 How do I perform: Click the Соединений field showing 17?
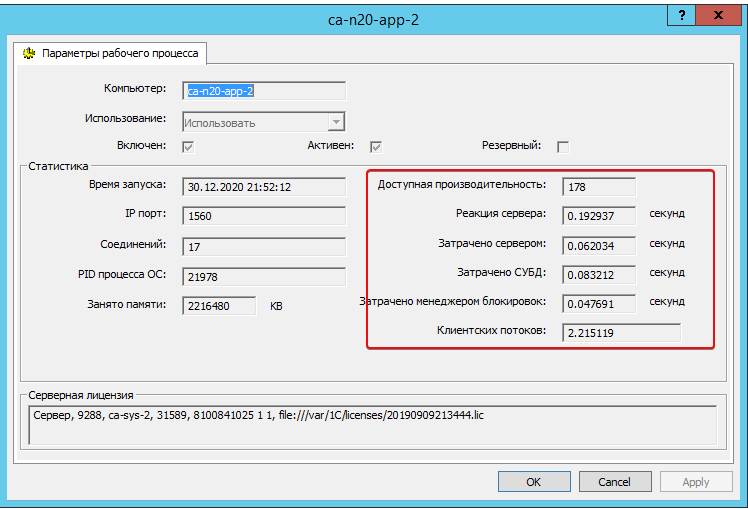264,247
